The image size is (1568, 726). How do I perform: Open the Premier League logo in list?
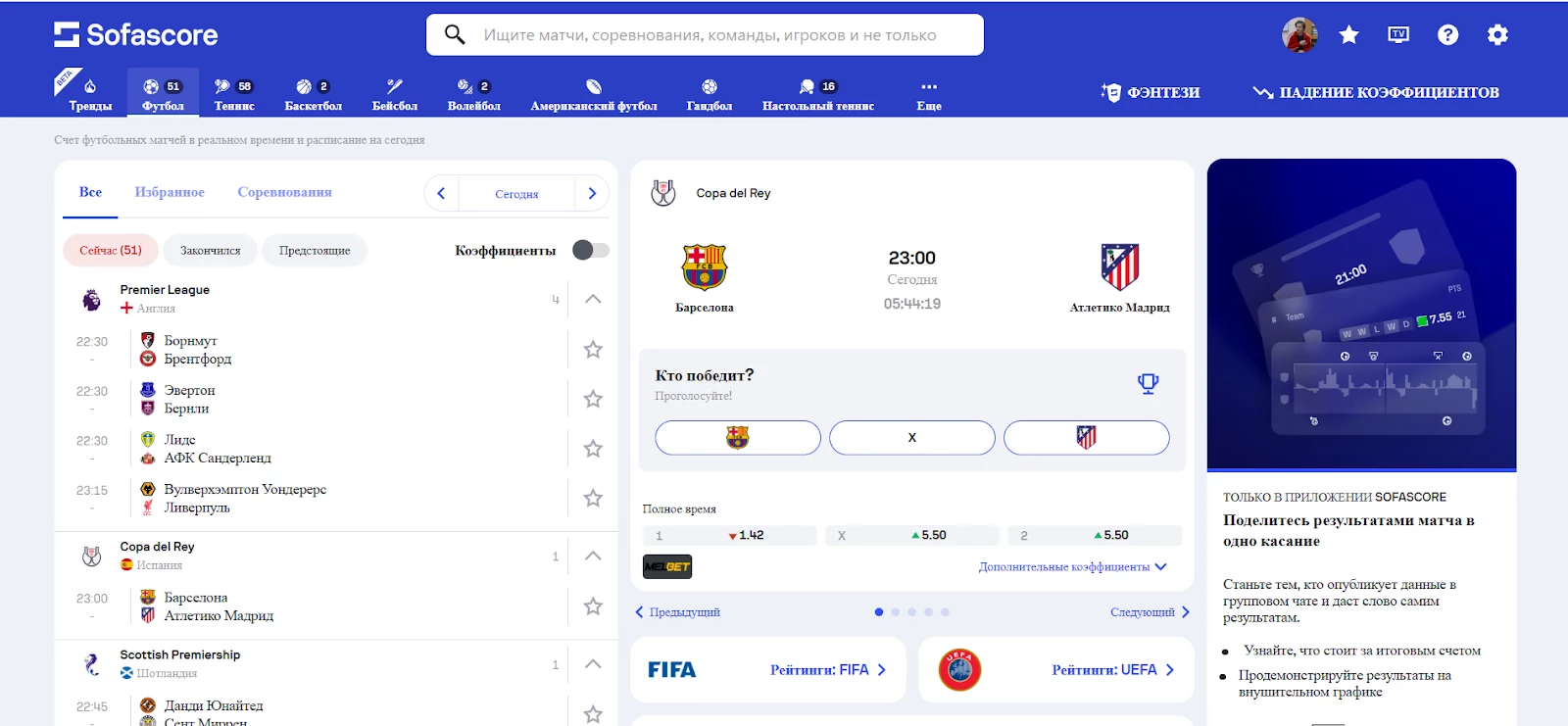click(91, 300)
